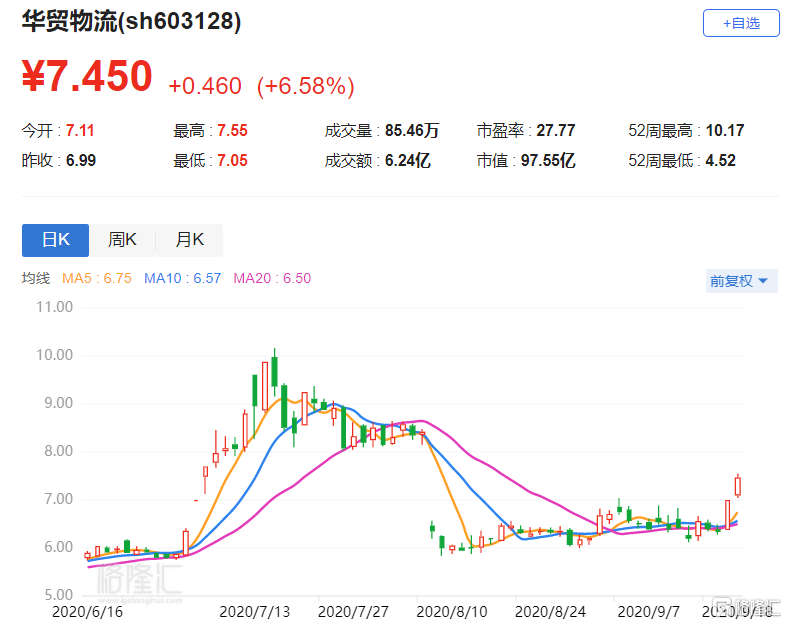Switch to 月K monthly chart tab
787x624 pixels.
click(189, 240)
